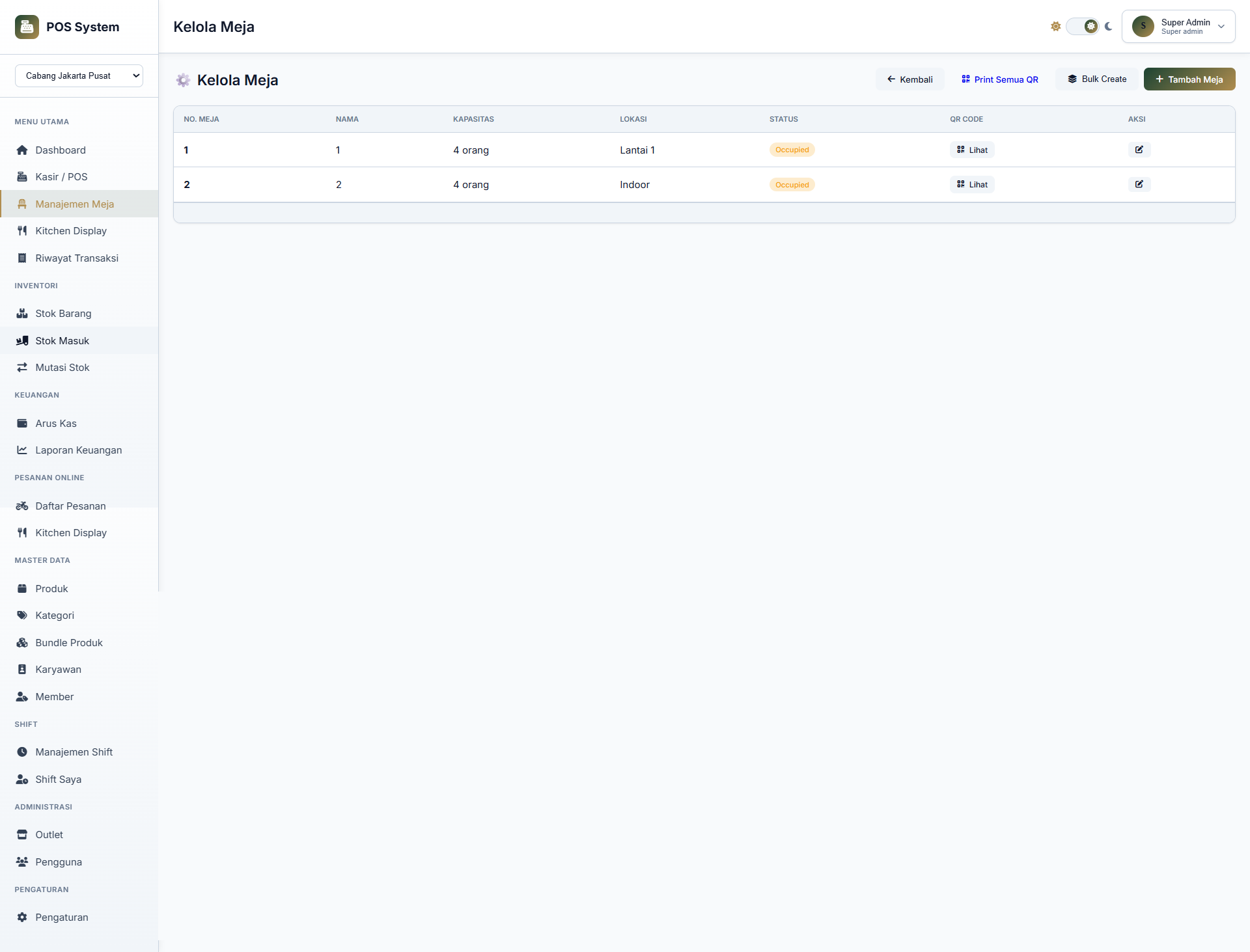
Task: Select the Kasir / POS menu icon
Action: [x=21, y=176]
